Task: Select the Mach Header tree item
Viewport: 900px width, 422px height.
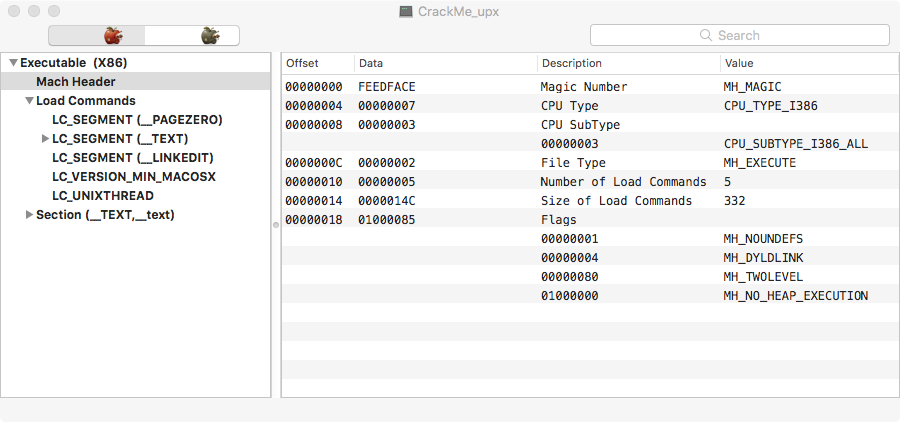Action: [x=76, y=82]
